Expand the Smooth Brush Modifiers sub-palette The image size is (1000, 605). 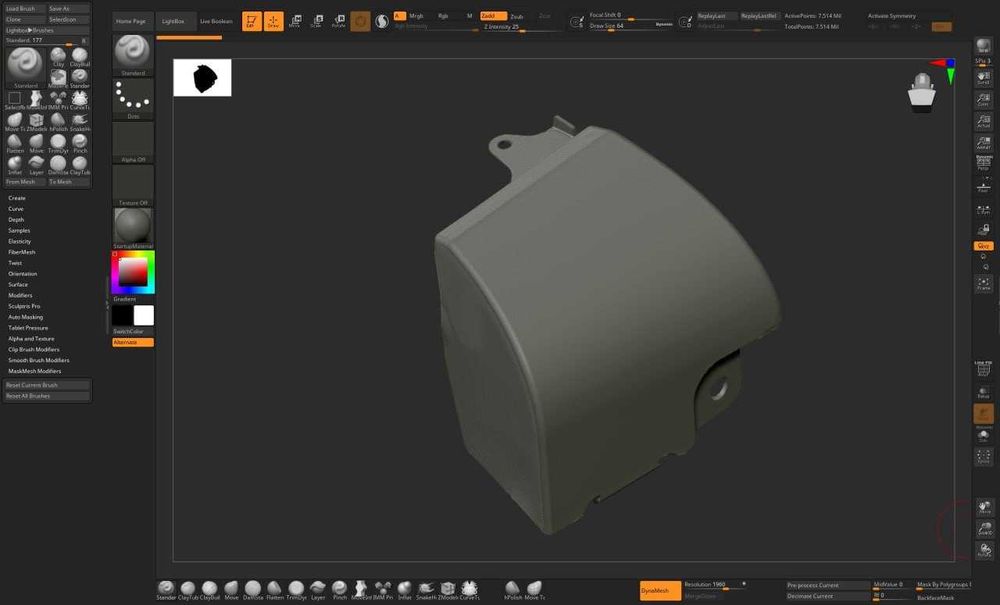39,361
